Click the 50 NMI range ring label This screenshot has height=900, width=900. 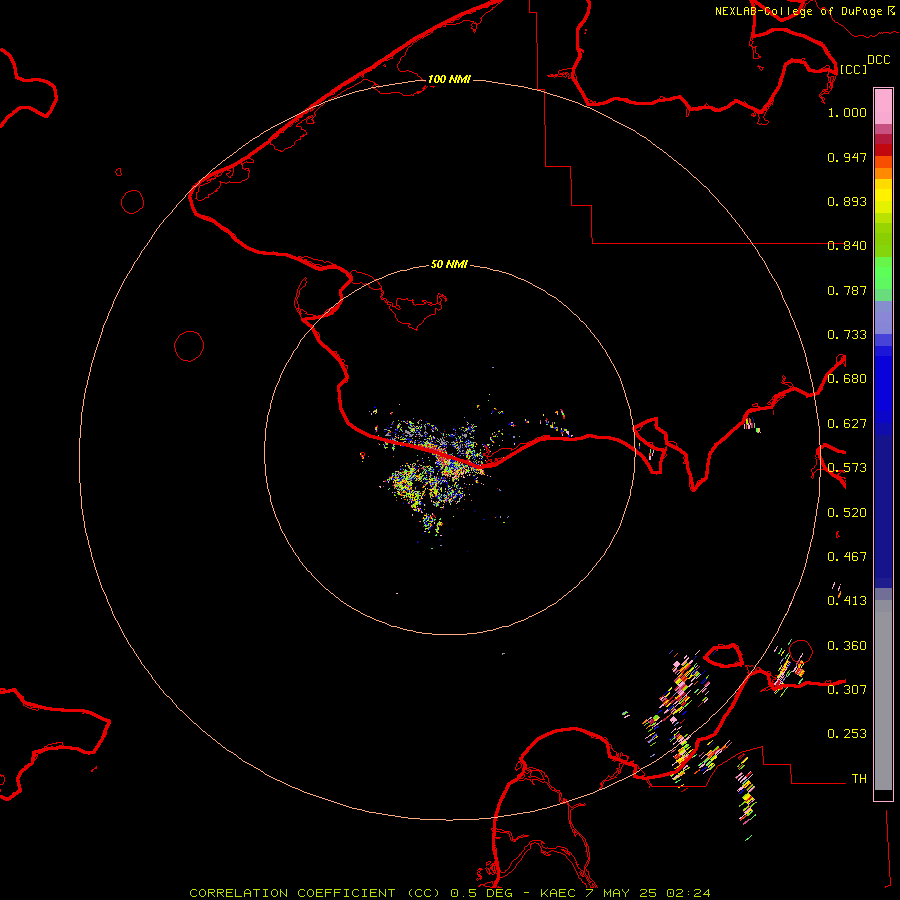[449, 264]
